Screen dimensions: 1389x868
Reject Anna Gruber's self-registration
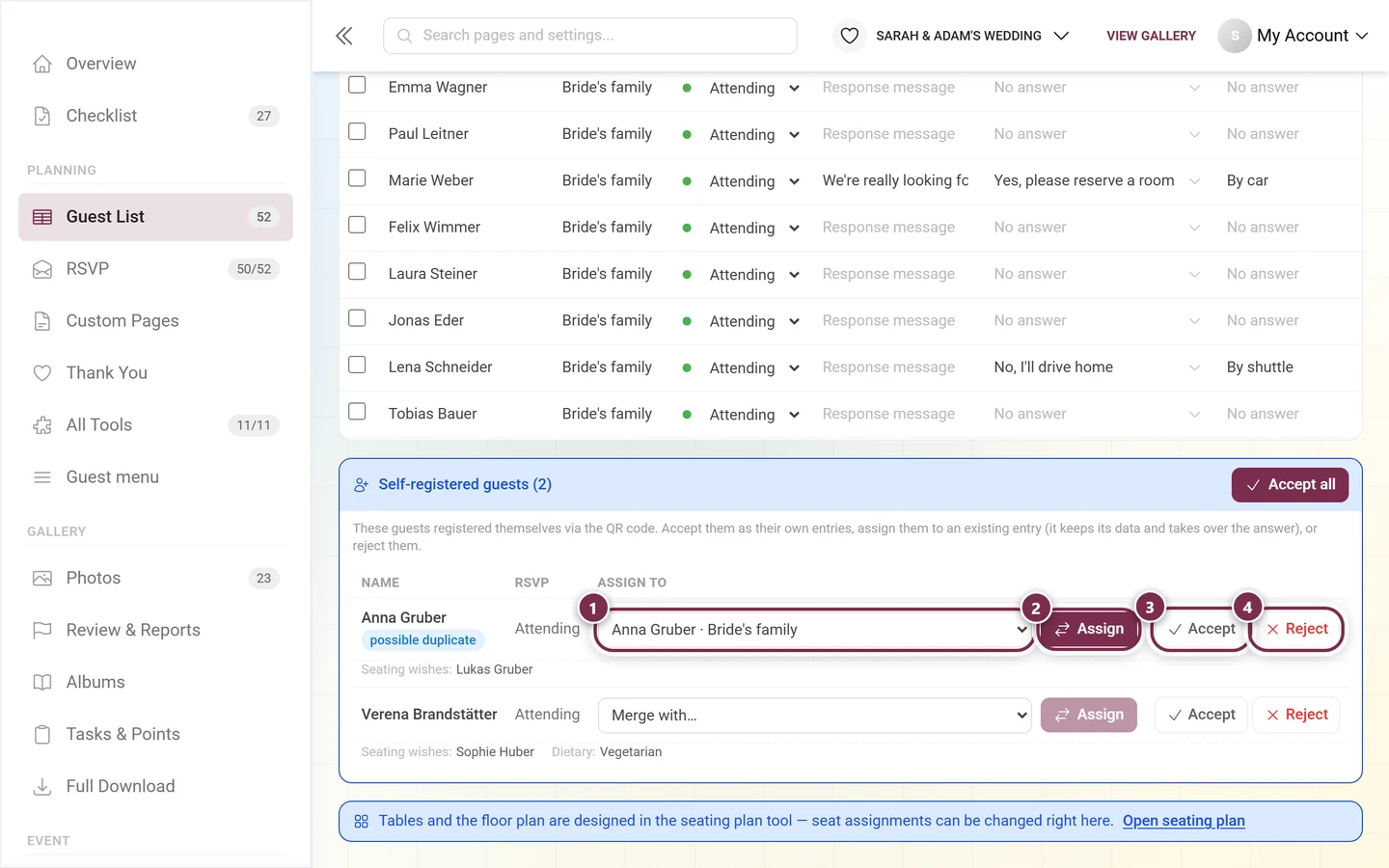pos(1296,630)
